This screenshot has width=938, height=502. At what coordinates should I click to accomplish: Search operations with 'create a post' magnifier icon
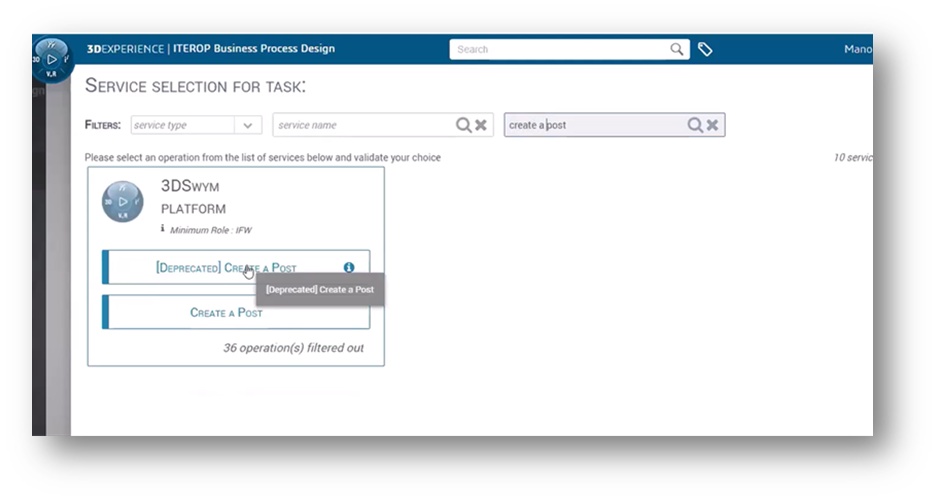(695, 125)
